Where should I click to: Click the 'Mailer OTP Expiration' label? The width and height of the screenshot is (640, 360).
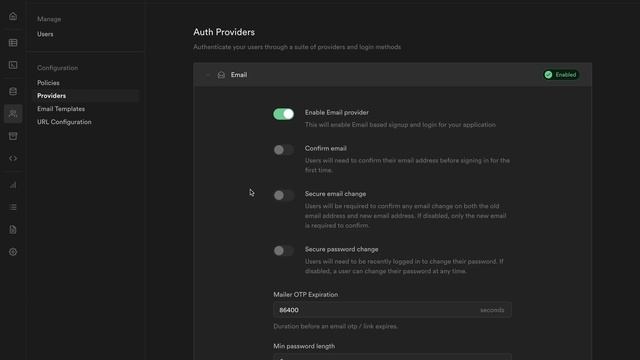click(306, 294)
